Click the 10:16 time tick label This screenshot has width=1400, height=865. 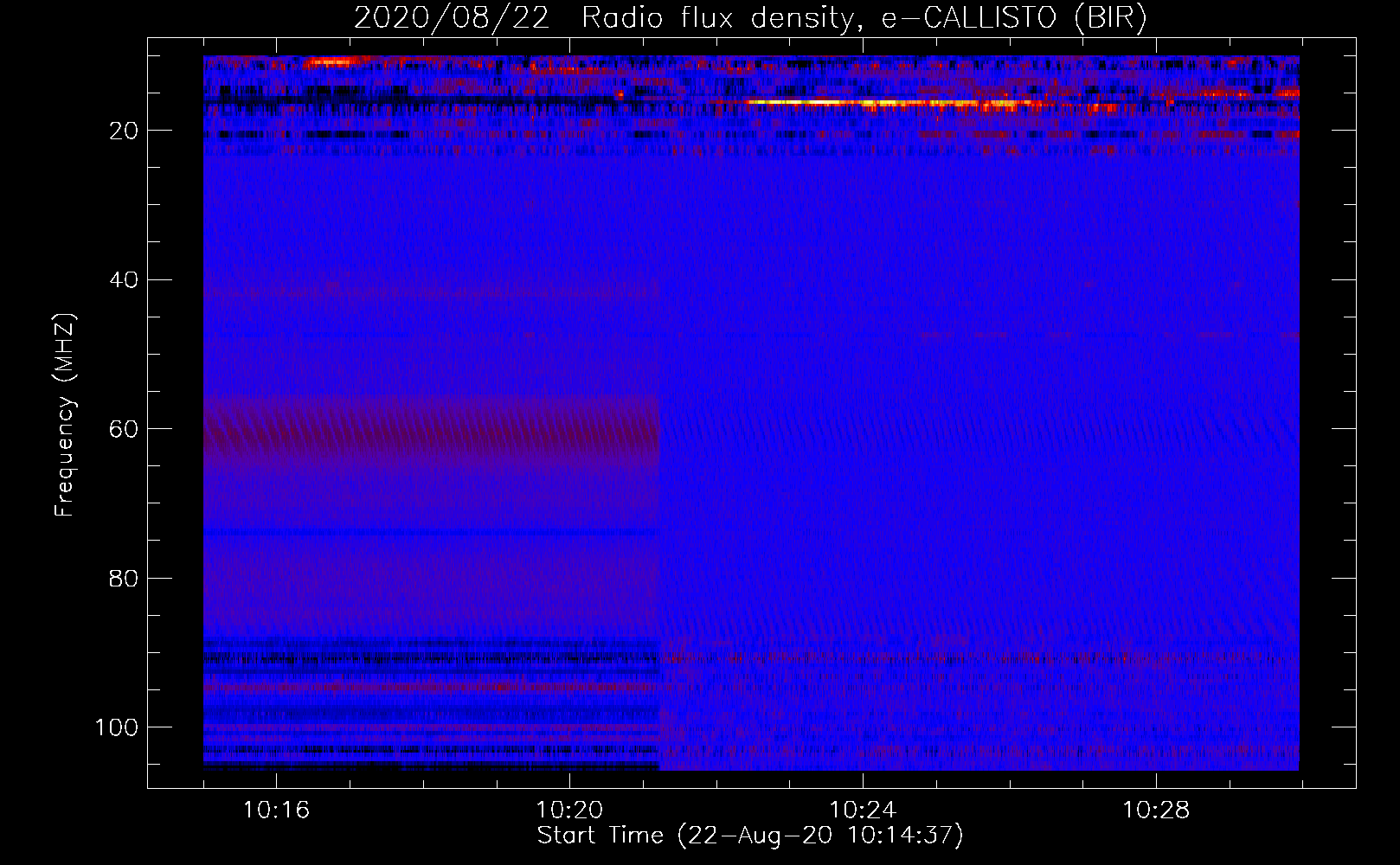click(276, 811)
